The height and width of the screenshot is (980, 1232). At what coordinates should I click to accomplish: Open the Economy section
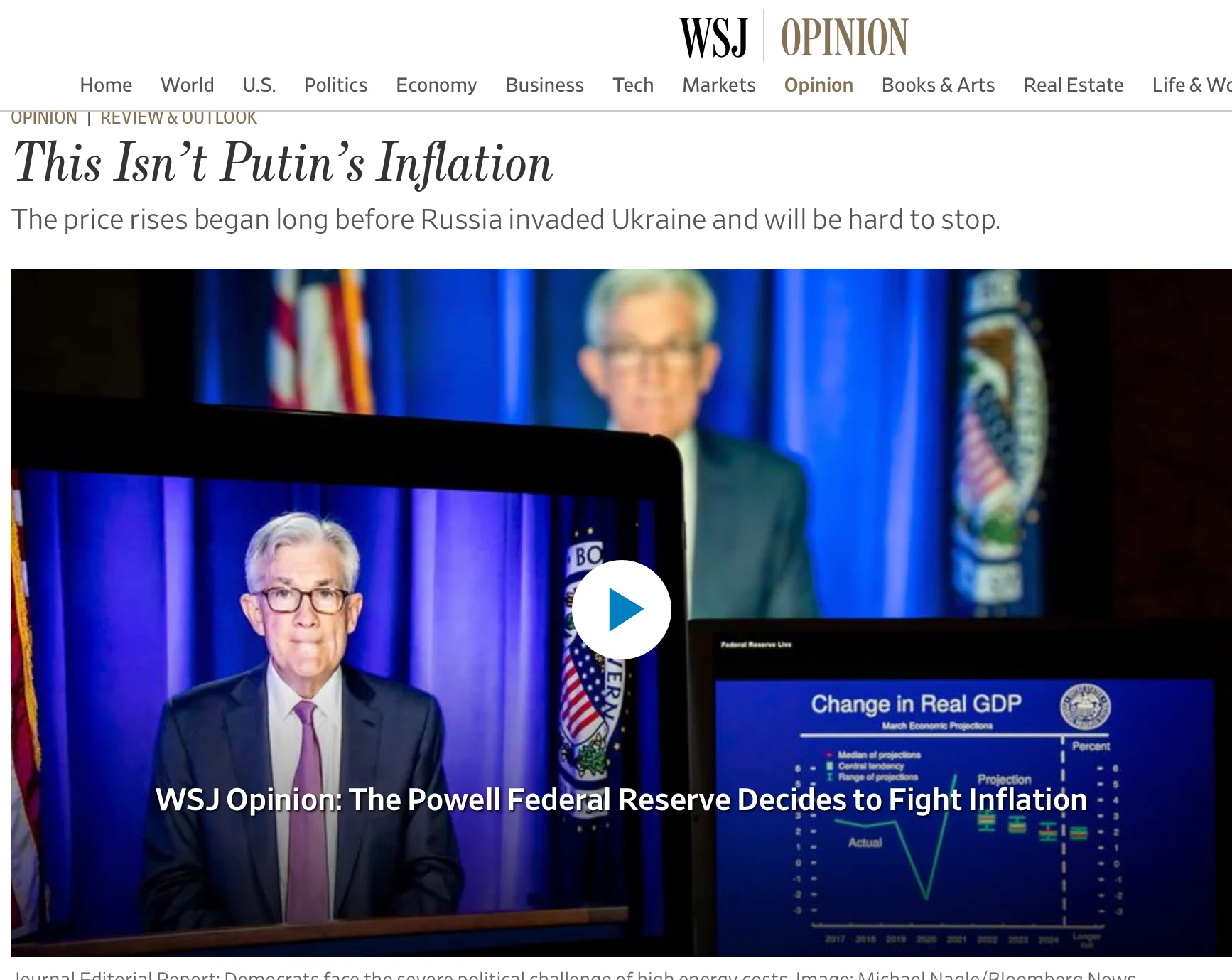(x=436, y=85)
